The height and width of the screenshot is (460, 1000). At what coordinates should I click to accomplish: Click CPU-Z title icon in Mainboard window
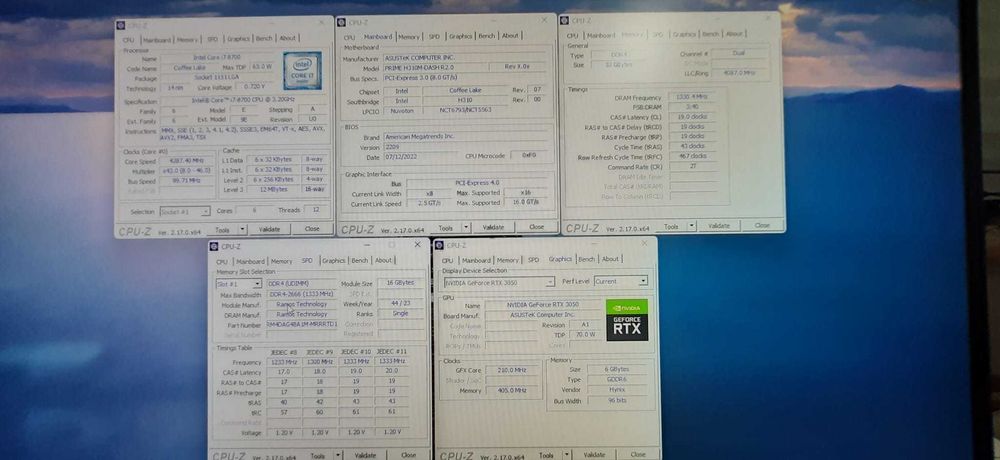pyautogui.click(x=341, y=22)
